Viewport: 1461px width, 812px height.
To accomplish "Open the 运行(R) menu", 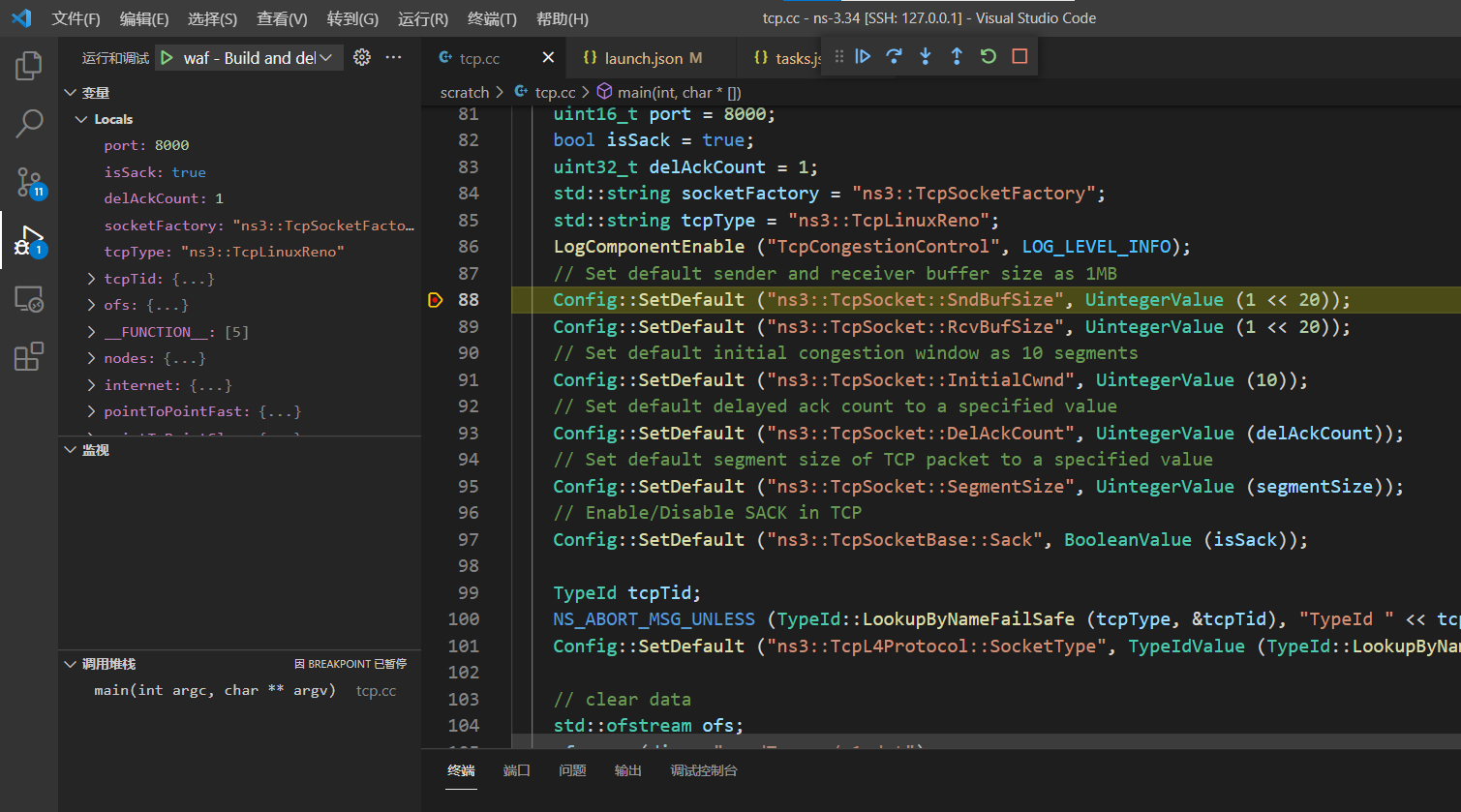I will pyautogui.click(x=423, y=18).
